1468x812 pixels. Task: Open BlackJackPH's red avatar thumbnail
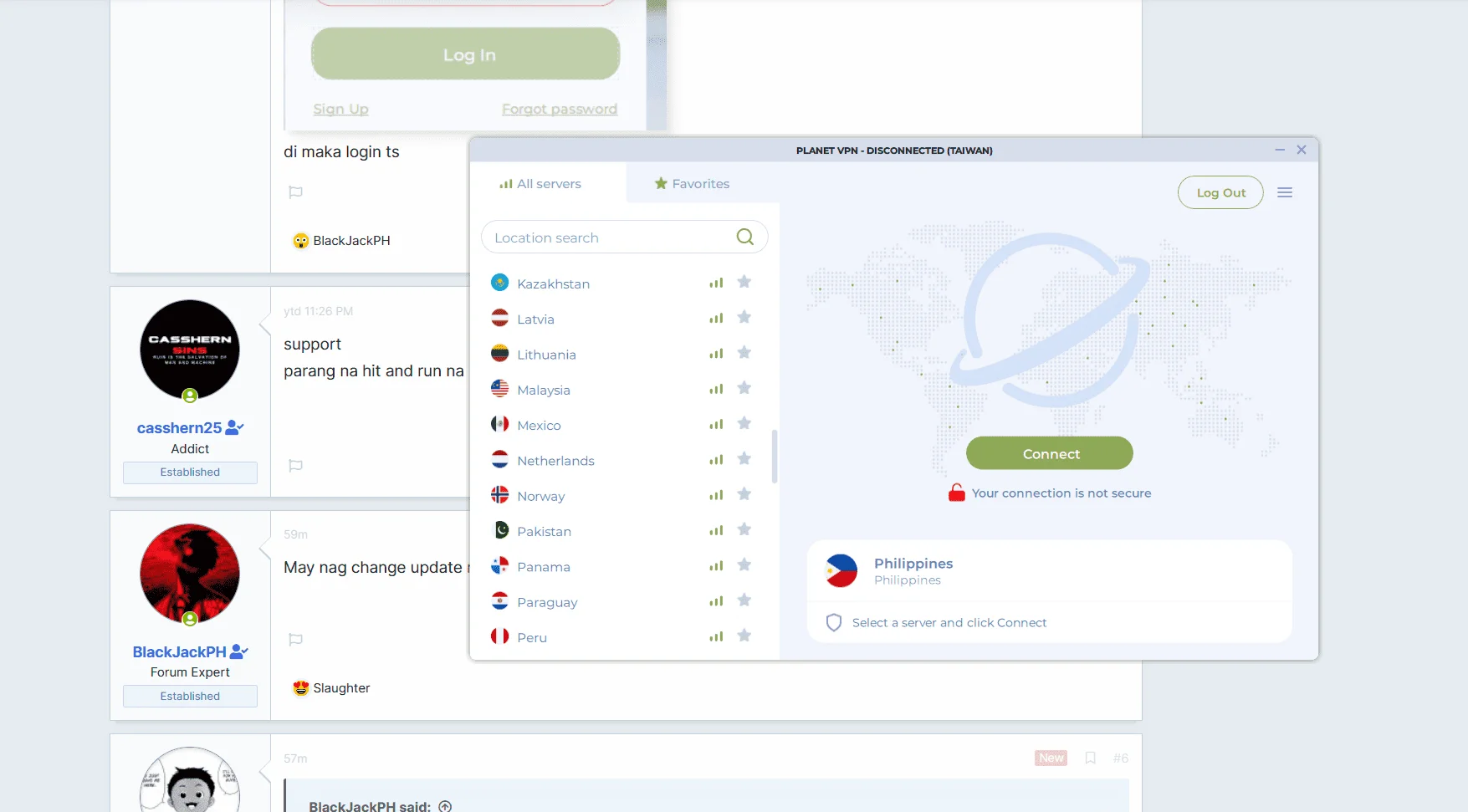coord(190,575)
